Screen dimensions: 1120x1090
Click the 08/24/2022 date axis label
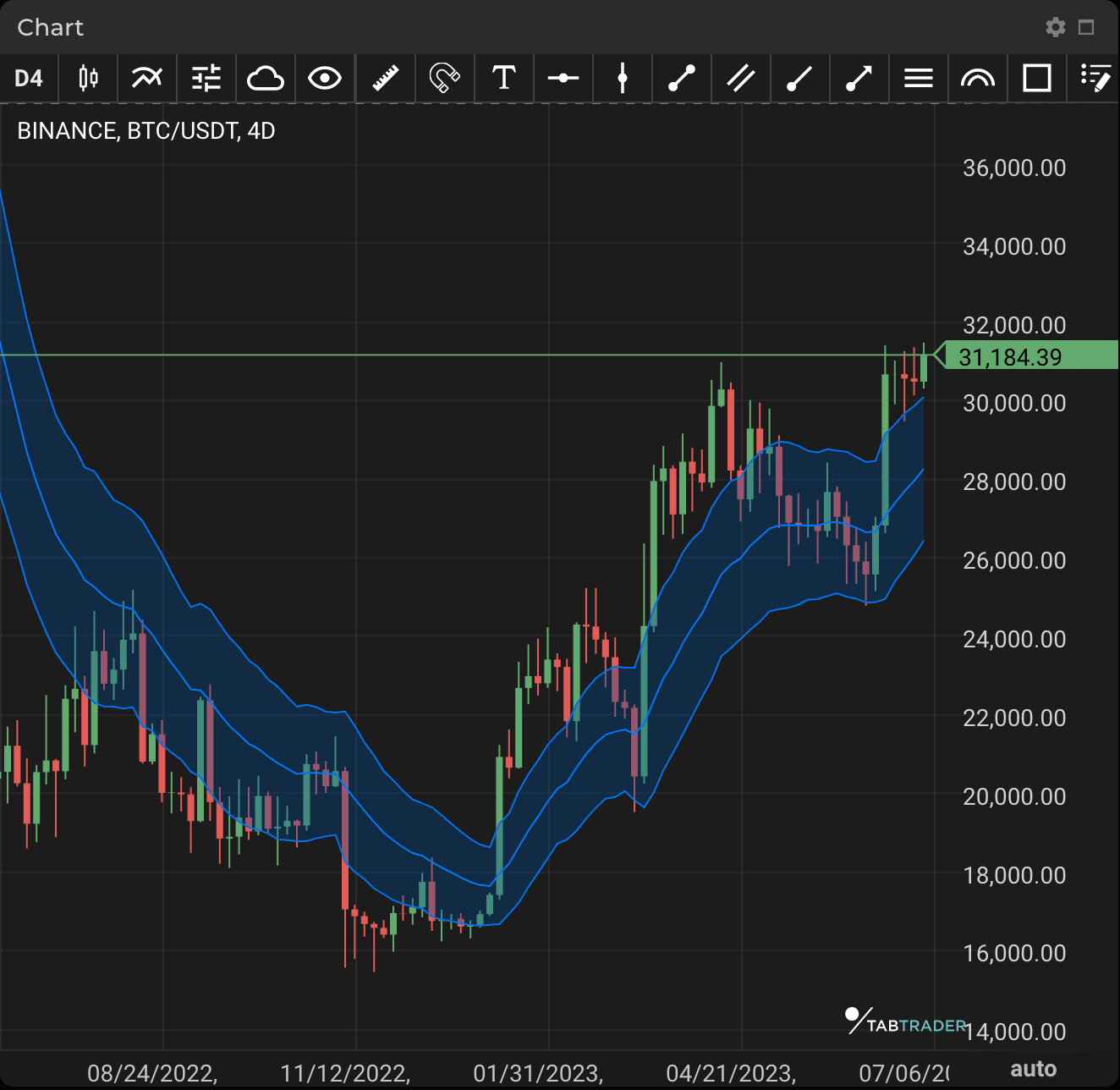(152, 1073)
